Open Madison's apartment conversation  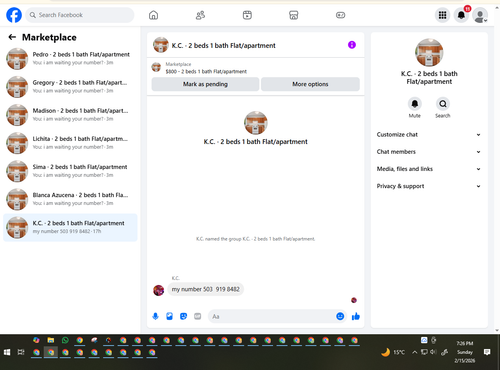point(70,115)
